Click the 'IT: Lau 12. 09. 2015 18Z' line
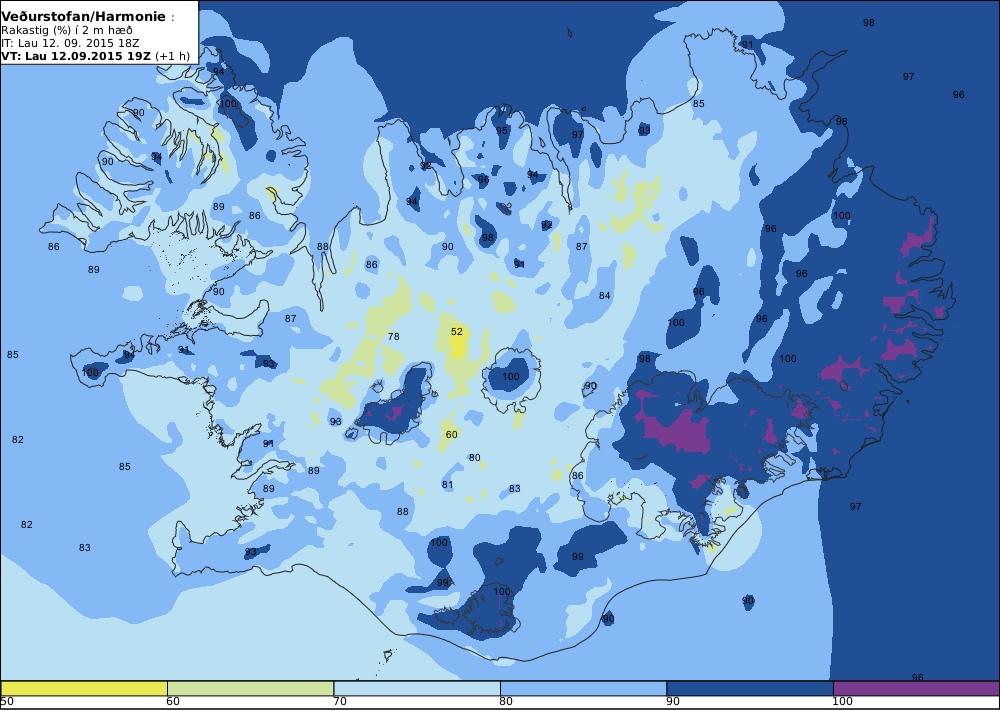Screen dimensions: 1000x710 coord(70,43)
